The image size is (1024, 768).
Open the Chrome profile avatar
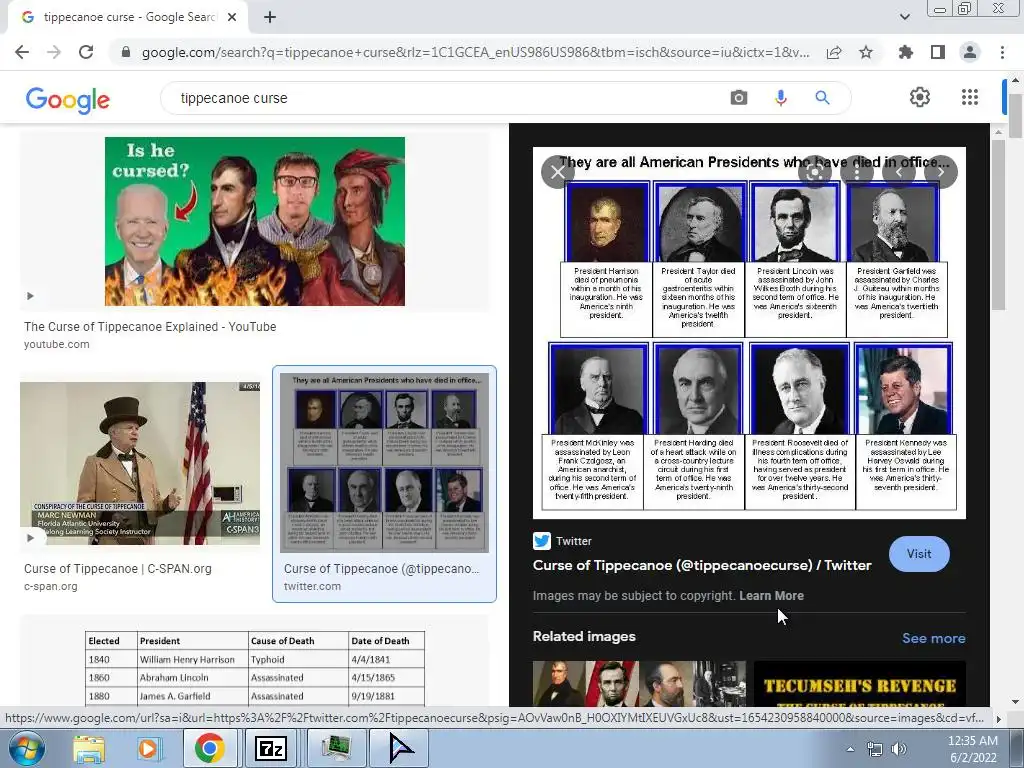point(970,52)
